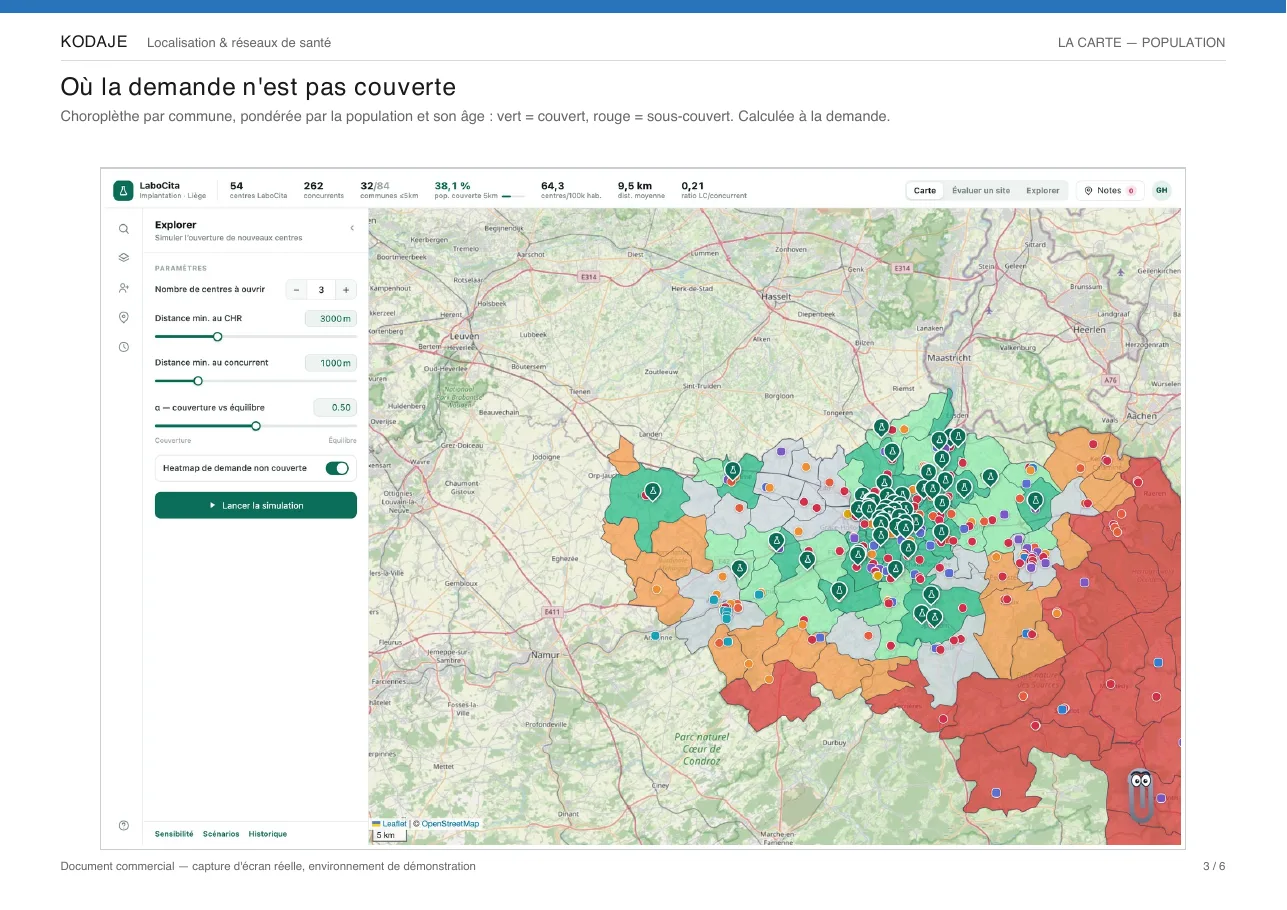Click the blue square marker near Scénarios red zone bottom
This screenshot has height=910, width=1287.
(x=996, y=792)
